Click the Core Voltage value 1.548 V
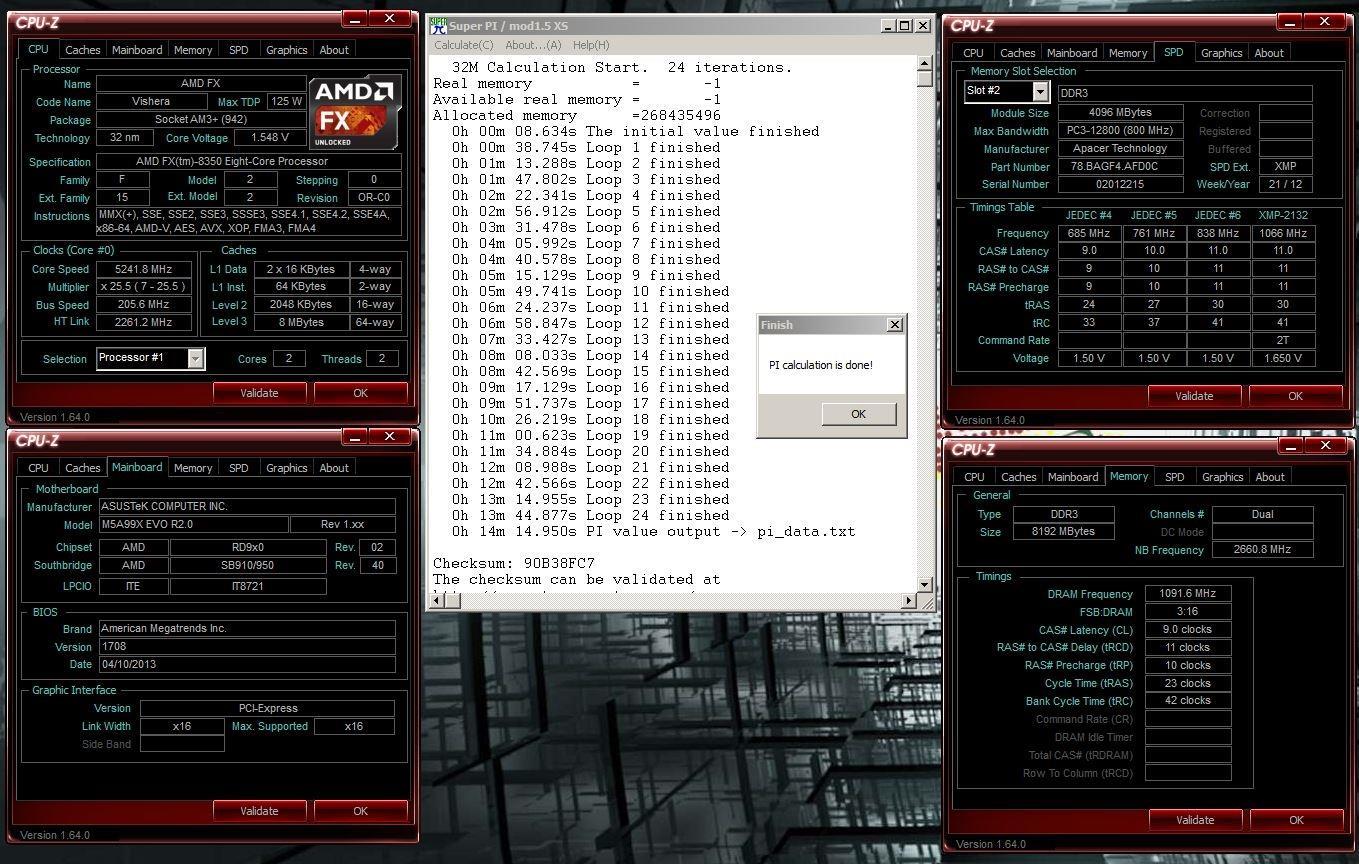 270,138
